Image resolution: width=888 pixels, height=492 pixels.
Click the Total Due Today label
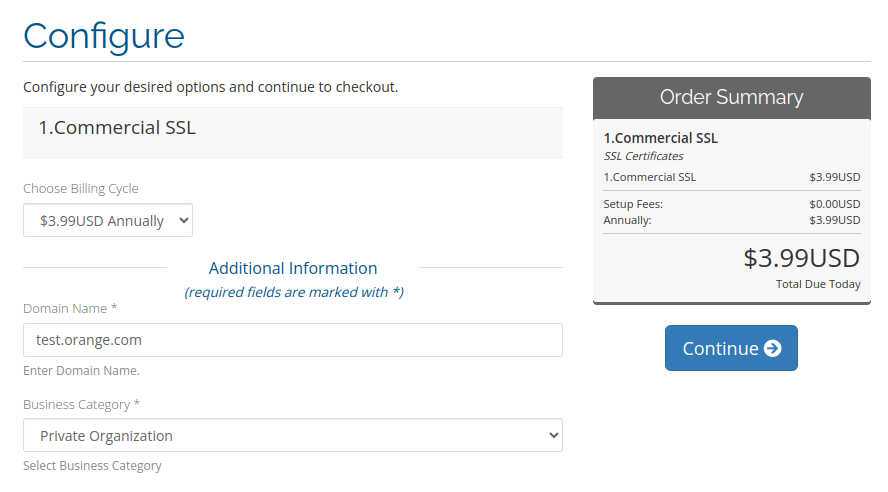(818, 284)
